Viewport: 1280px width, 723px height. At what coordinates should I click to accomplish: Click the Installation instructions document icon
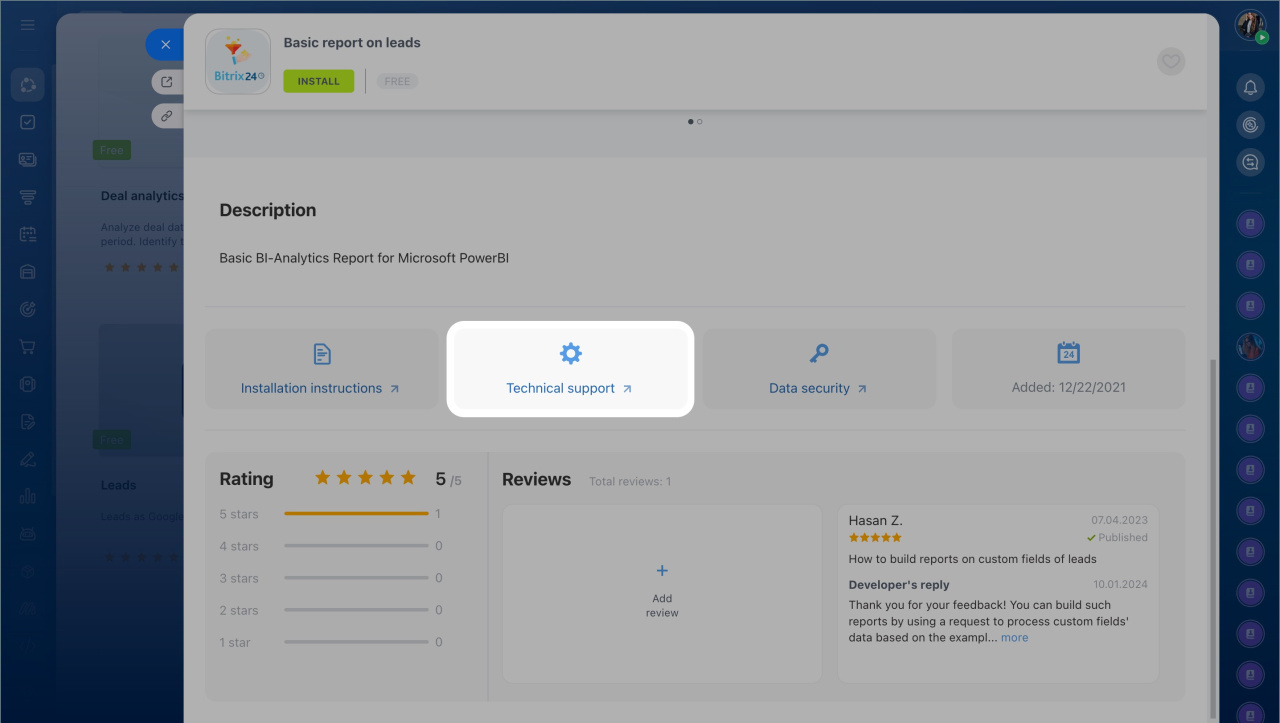322,353
